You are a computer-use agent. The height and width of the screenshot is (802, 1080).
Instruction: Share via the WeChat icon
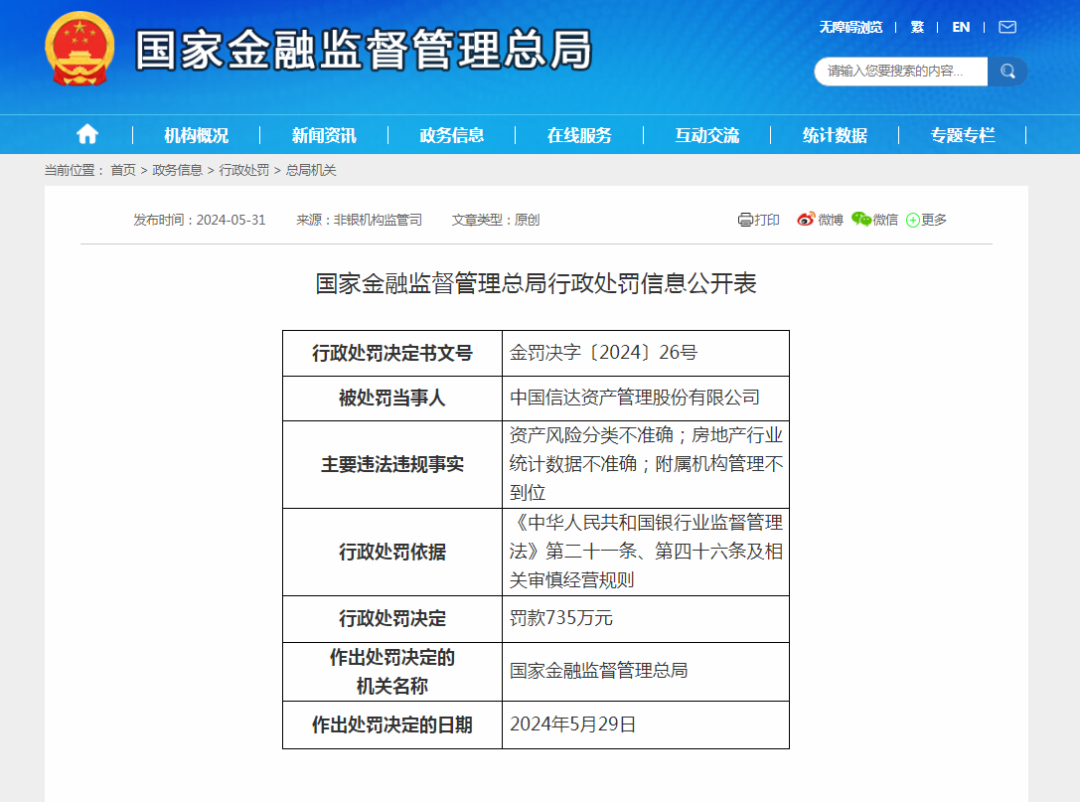[861, 219]
